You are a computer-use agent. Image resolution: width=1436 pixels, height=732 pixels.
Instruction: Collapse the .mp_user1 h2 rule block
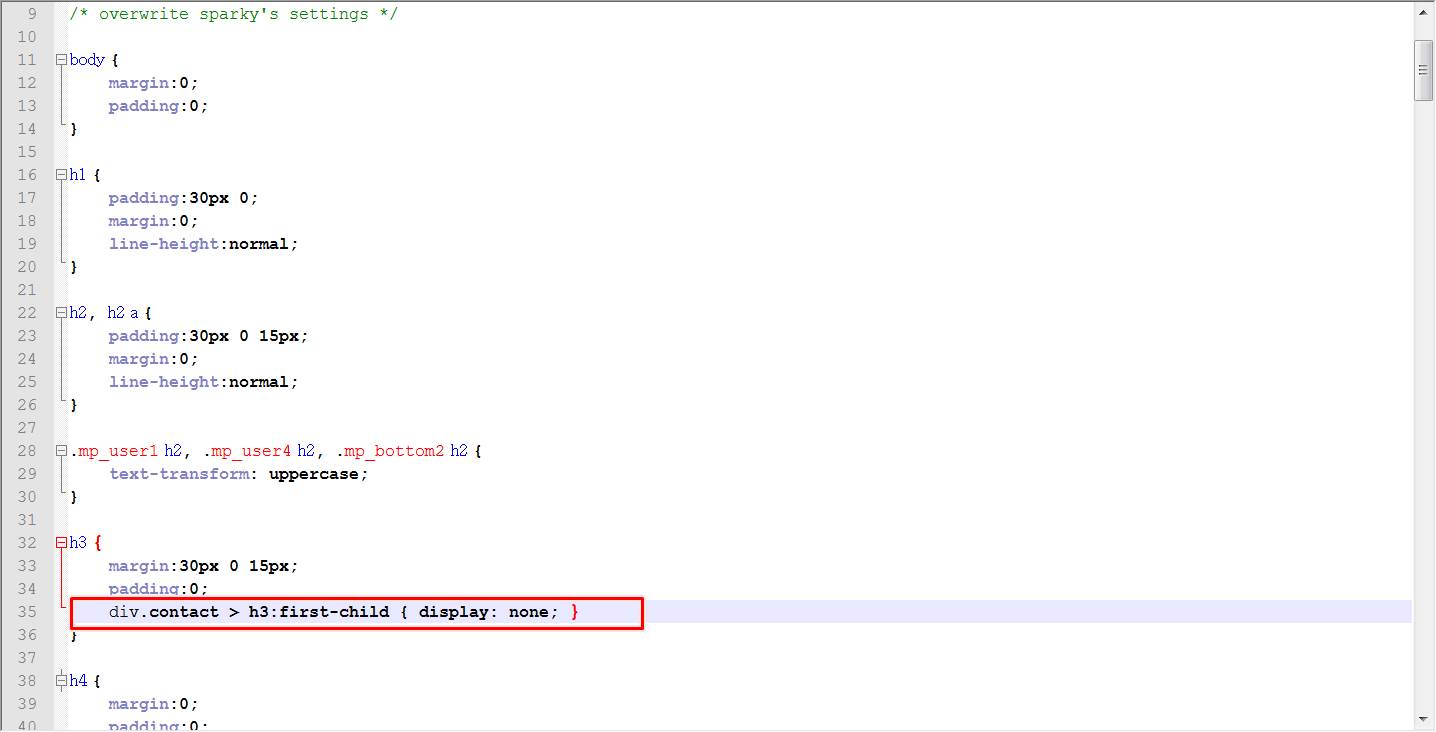pos(61,451)
